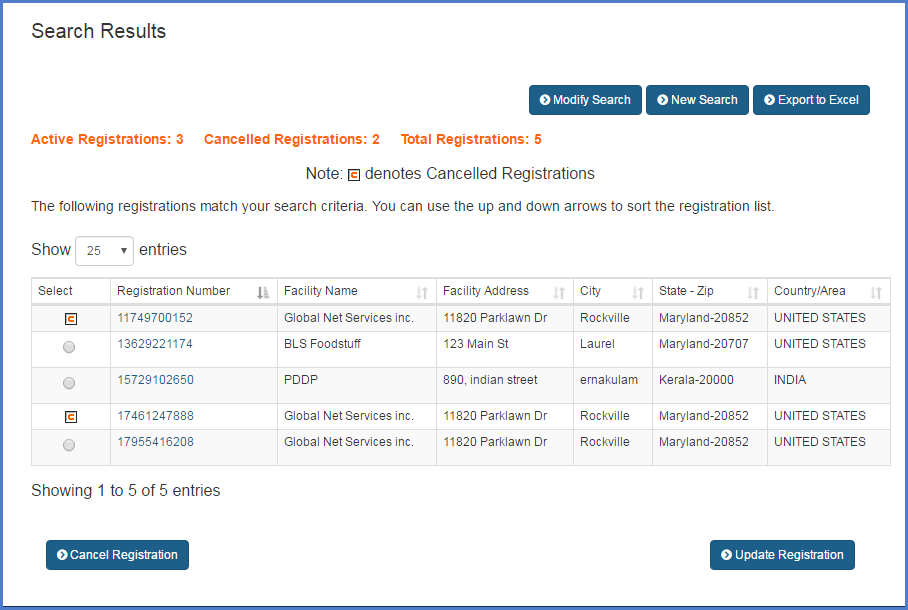Screen dimensions: 908x610
Task: Click the Update Registration button
Action: (782, 555)
